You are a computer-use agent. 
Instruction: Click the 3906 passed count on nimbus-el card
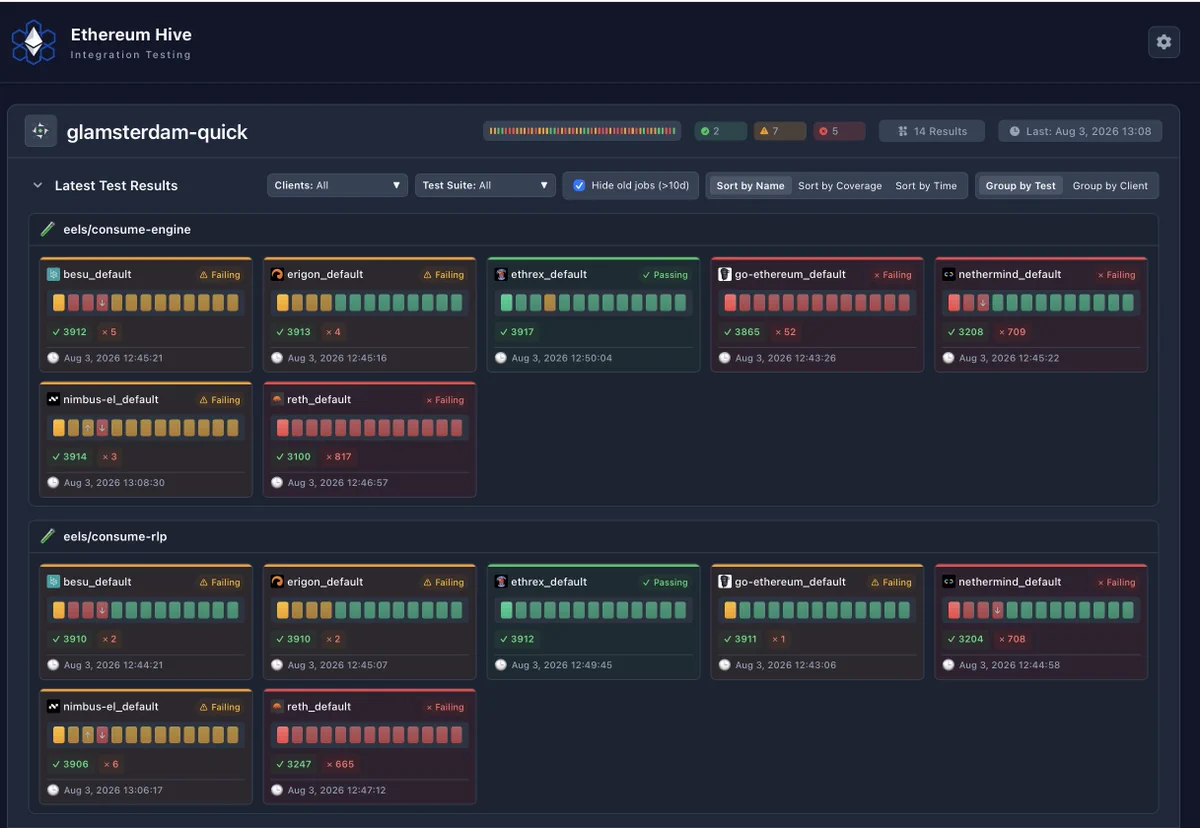(69, 764)
